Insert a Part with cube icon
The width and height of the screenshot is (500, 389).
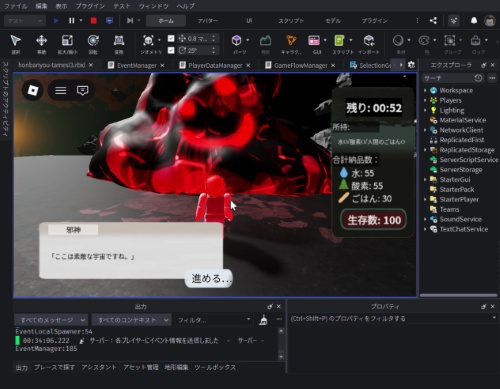click(x=237, y=41)
